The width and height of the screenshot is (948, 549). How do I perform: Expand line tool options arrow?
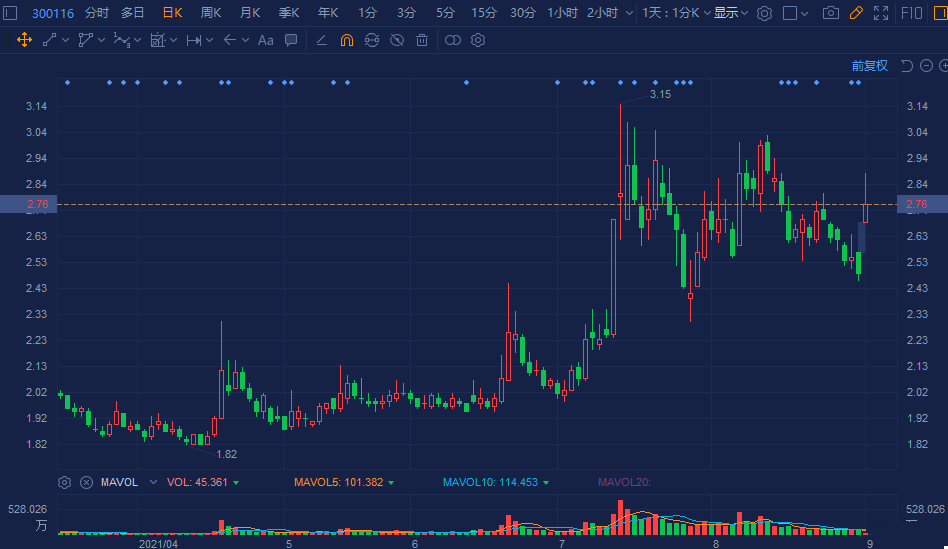point(65,40)
